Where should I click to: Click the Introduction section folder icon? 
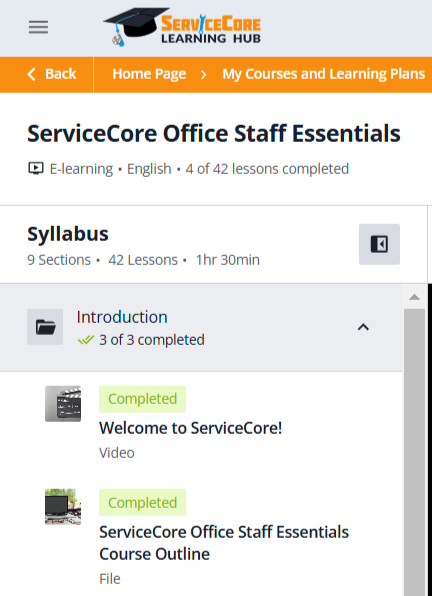coord(45,327)
